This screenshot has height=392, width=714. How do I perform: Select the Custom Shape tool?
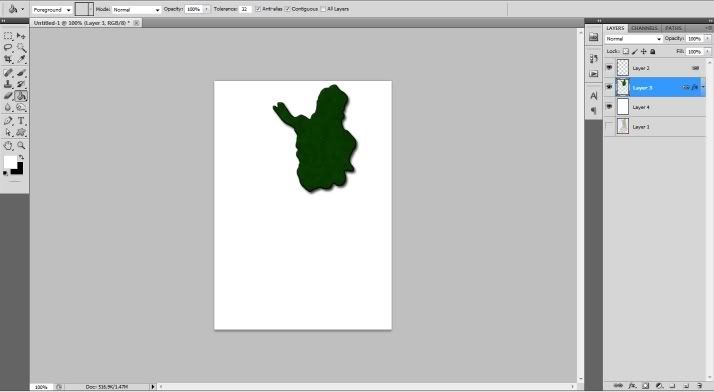pyautogui.click(x=21, y=132)
